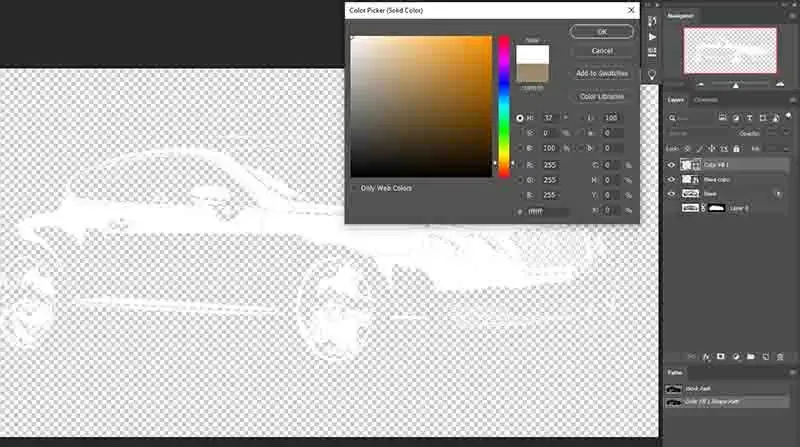Open the Navigator panel flyout menu

click(x=792, y=16)
